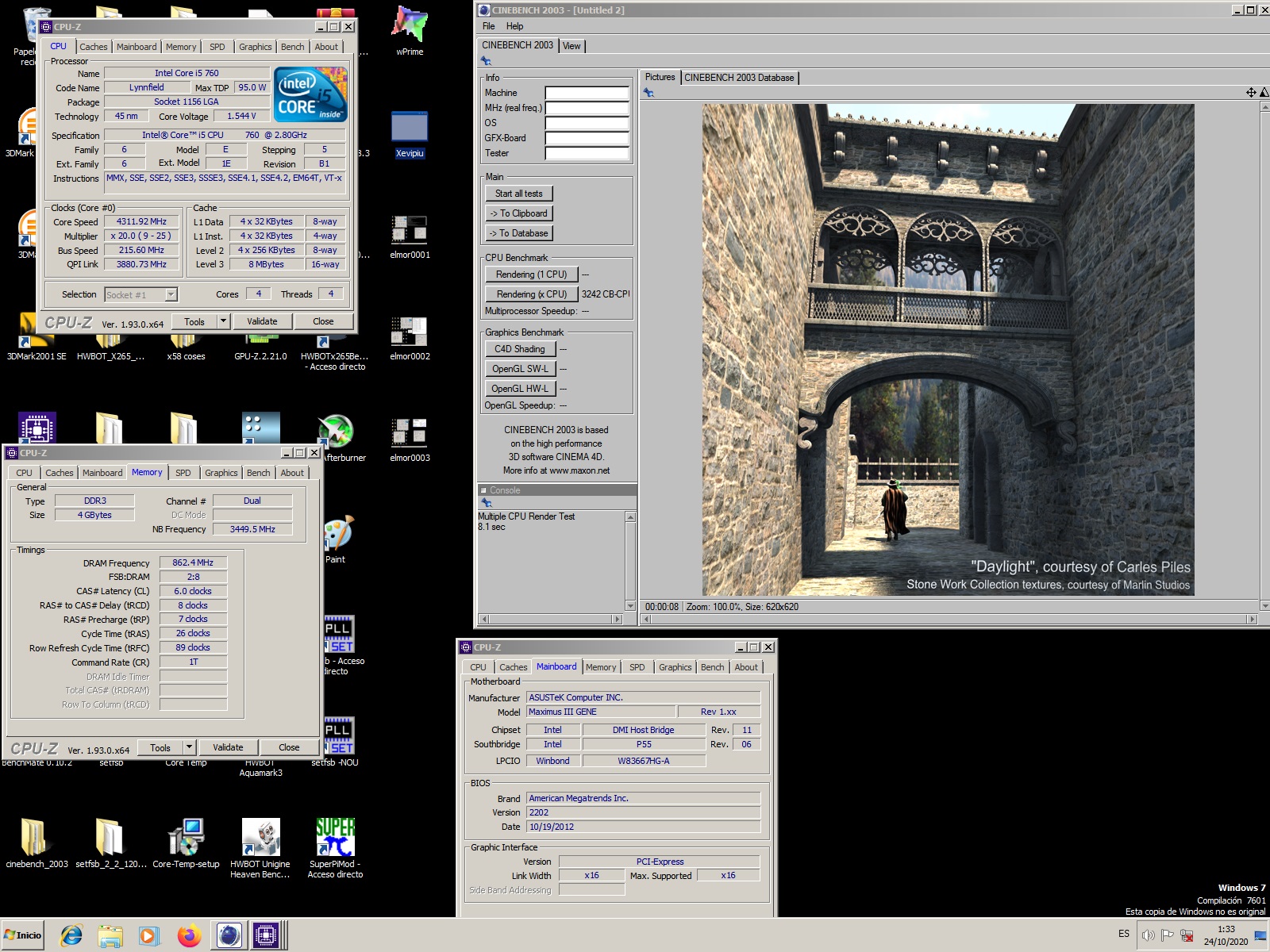Run Rendering (x CPU) benchmark

[531, 294]
